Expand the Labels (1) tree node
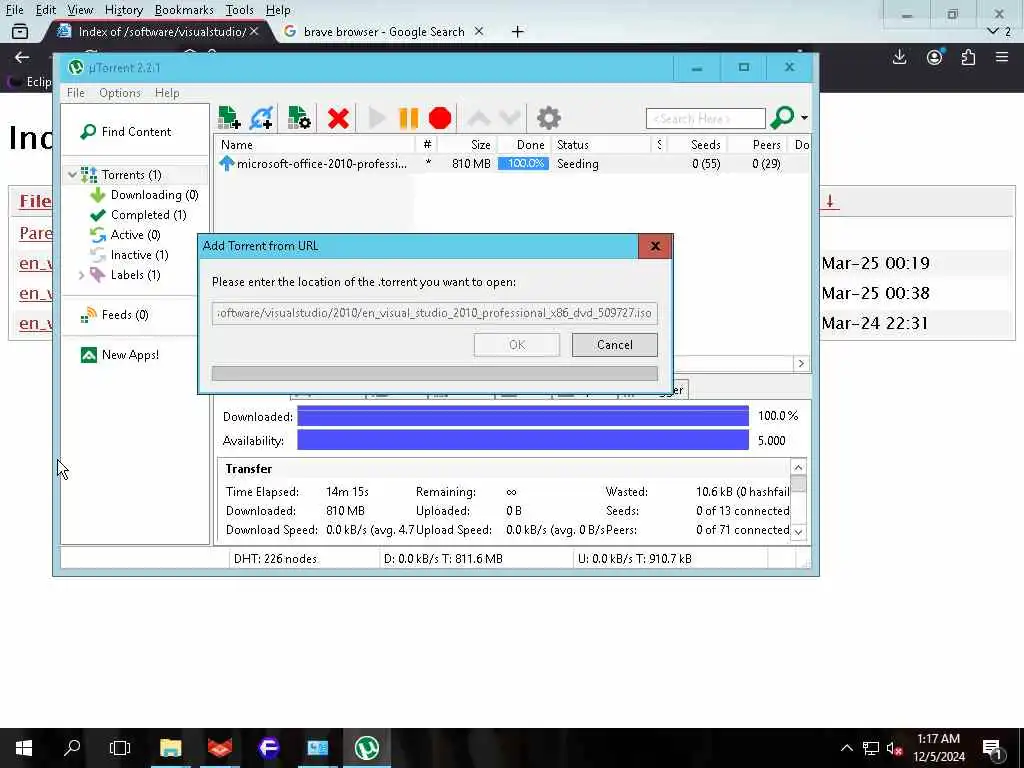1024x768 pixels. (x=81, y=276)
